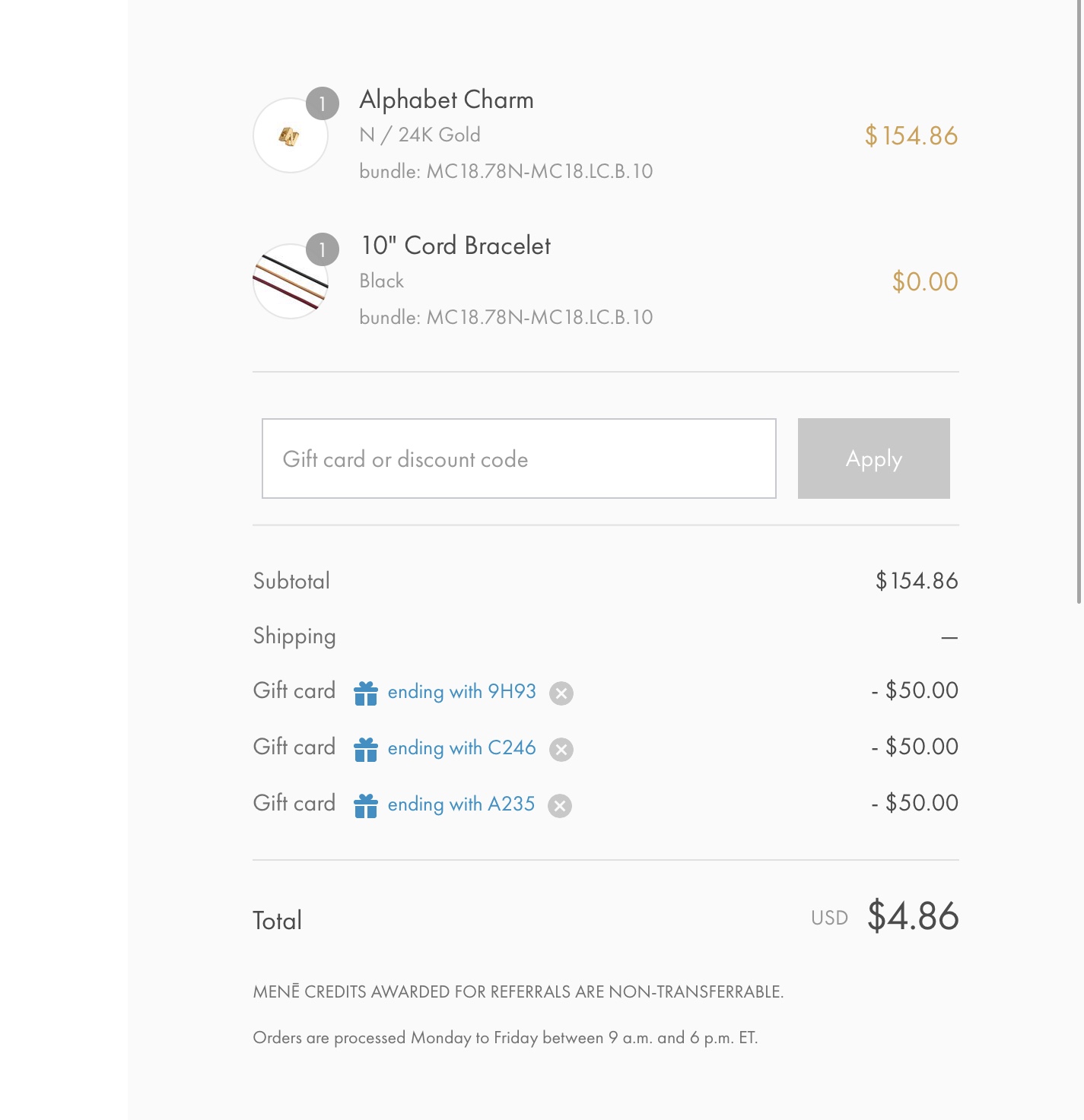Remove gift card ending with 9H93

click(561, 693)
